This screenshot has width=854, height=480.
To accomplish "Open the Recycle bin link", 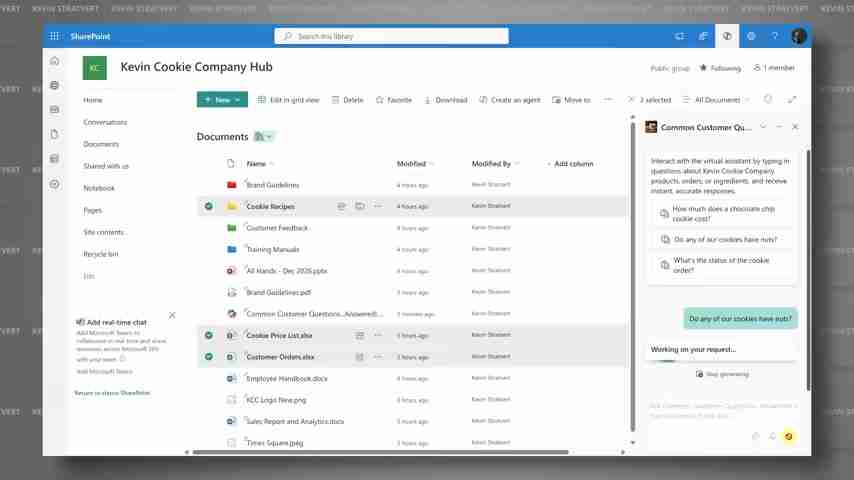I will tap(101, 254).
